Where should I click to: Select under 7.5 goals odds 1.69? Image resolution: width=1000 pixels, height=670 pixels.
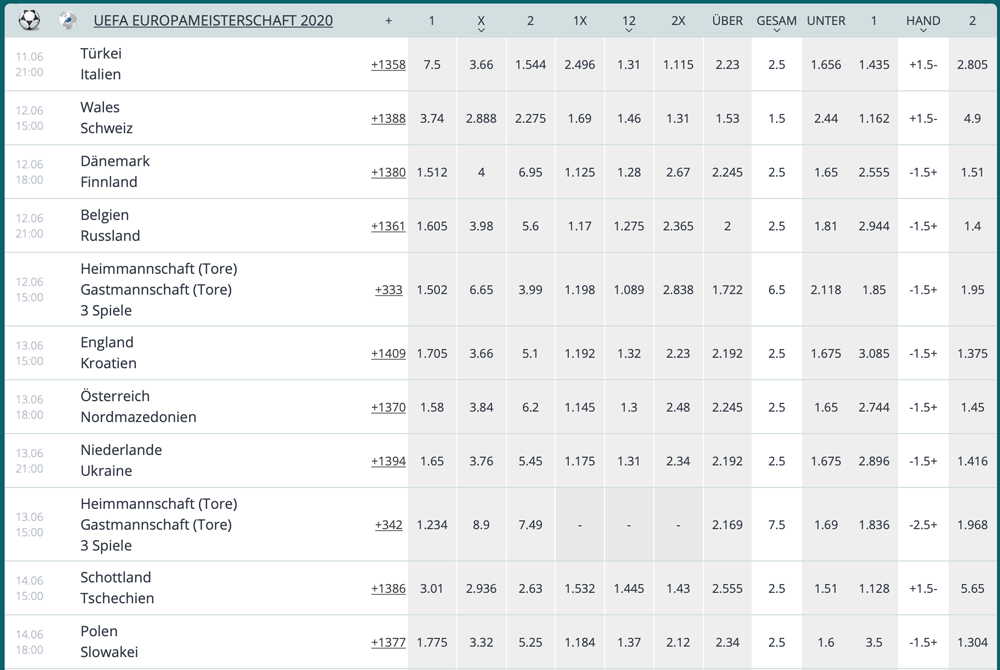pos(826,525)
